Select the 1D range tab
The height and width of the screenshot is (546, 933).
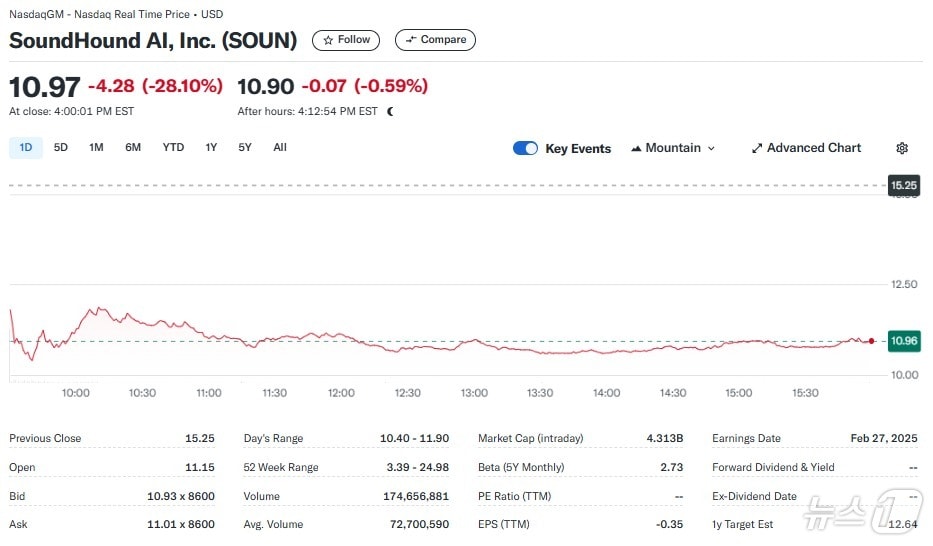26,148
